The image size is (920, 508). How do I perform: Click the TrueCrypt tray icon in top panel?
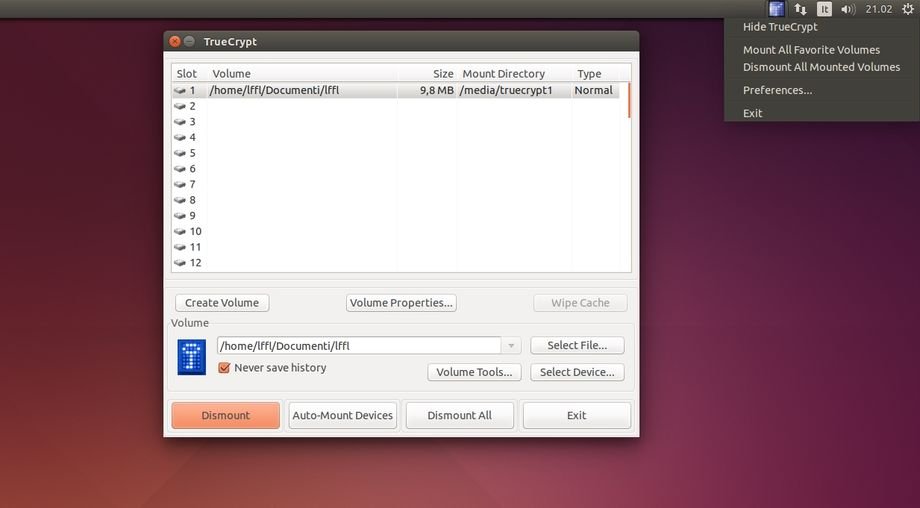[x=776, y=9]
